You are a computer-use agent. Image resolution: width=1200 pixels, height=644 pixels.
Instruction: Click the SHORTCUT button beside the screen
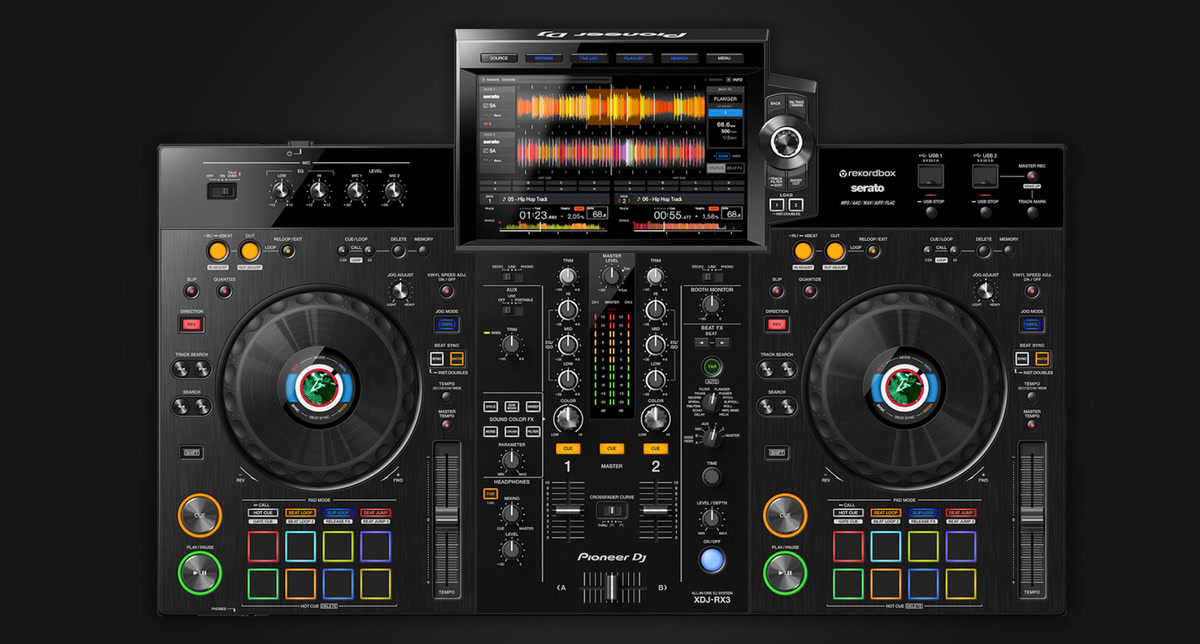click(x=797, y=179)
